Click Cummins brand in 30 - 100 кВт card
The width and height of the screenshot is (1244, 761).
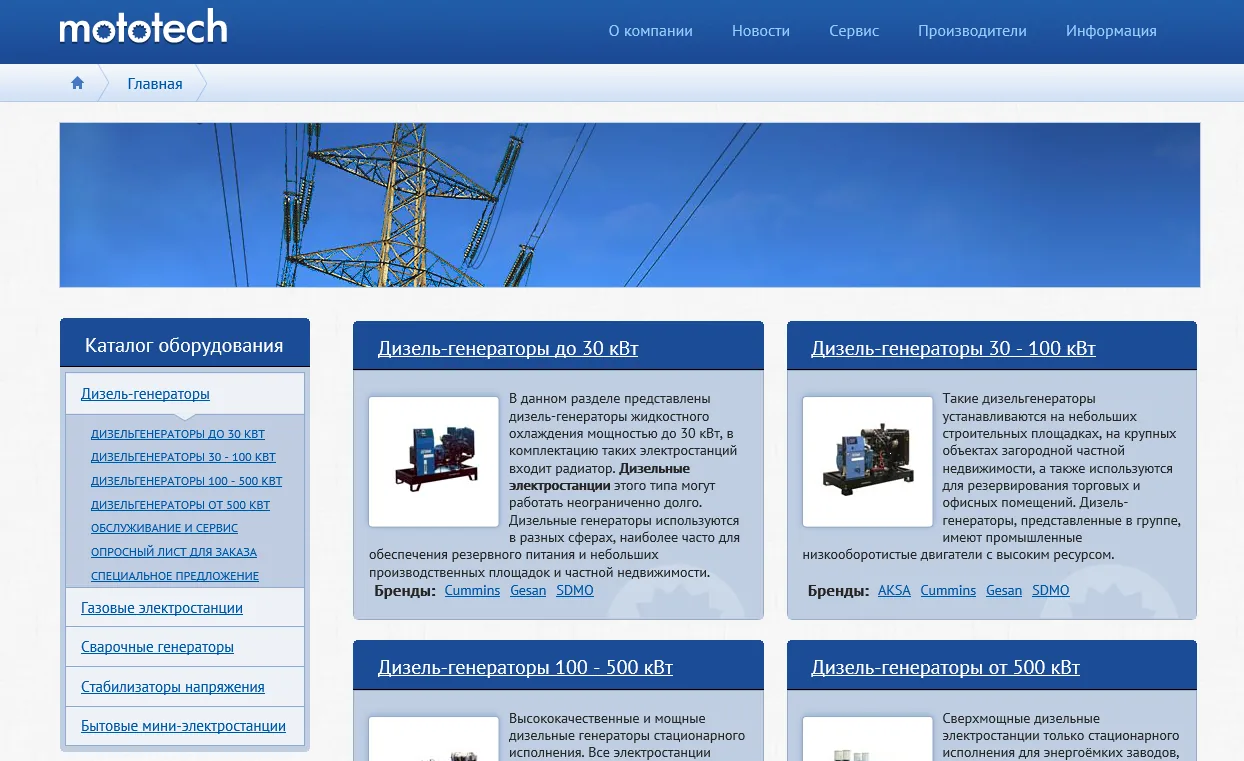(x=948, y=591)
